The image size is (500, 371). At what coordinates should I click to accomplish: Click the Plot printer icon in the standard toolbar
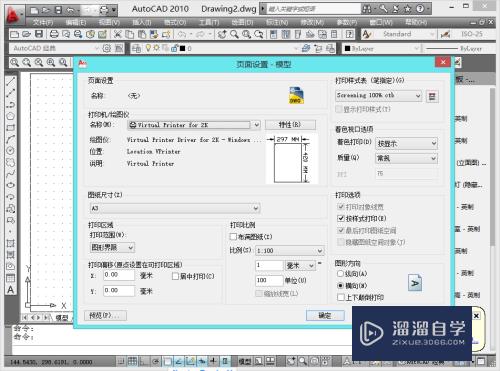[x=54, y=34]
